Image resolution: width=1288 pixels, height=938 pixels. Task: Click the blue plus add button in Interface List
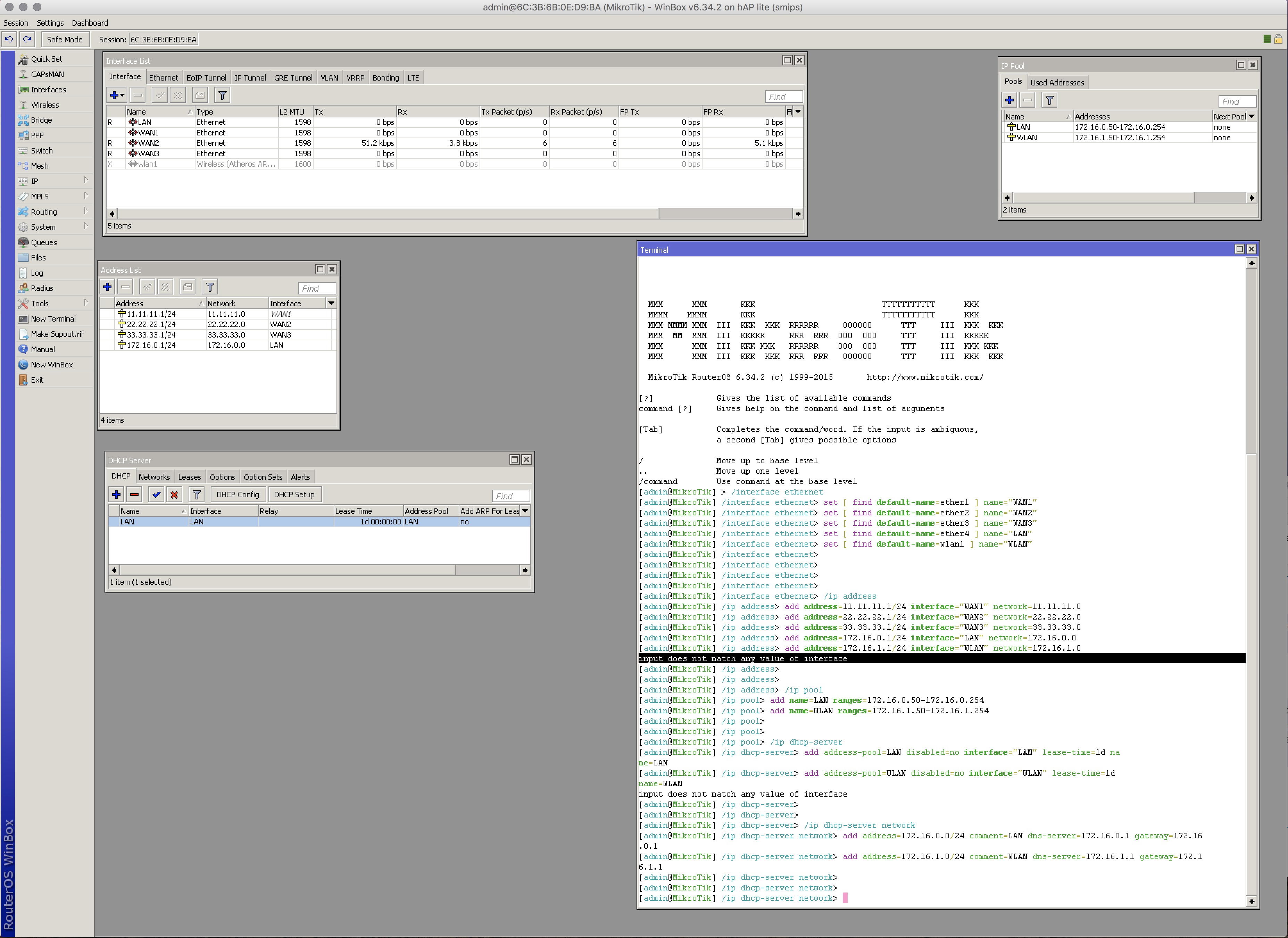point(115,96)
